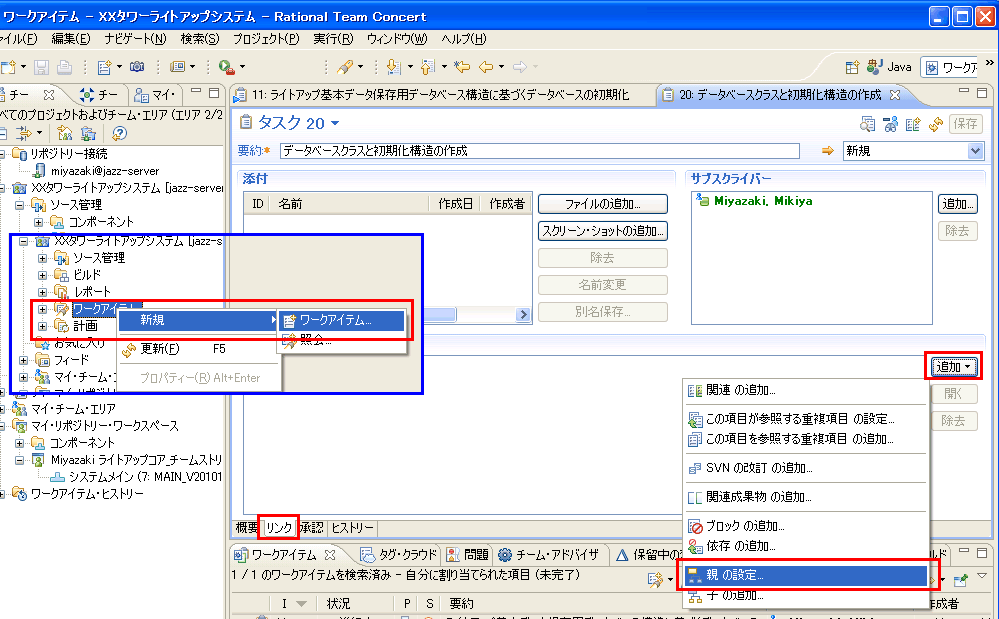Click the binoculars person icon in task editor header

click(x=891, y=124)
